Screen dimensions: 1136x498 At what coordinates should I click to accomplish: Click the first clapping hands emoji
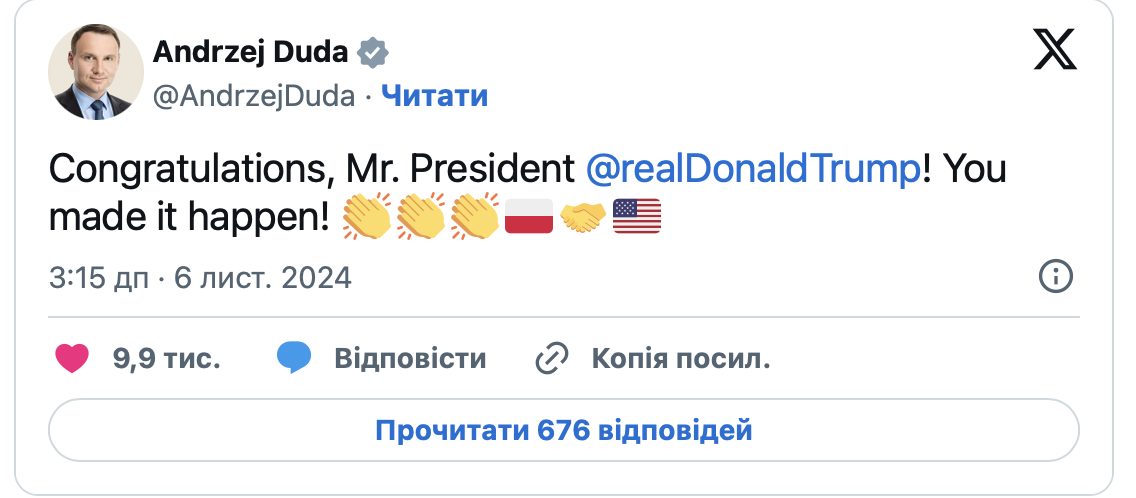(366, 216)
